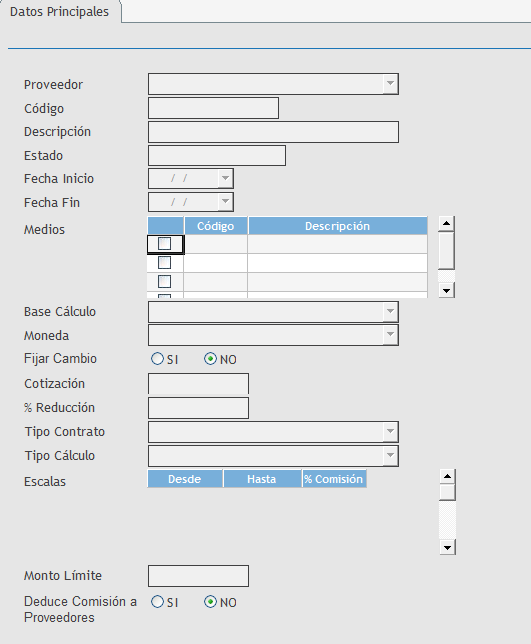Check the first Medios row checkbox
This screenshot has width=531, height=644.
pyautogui.click(x=164, y=244)
